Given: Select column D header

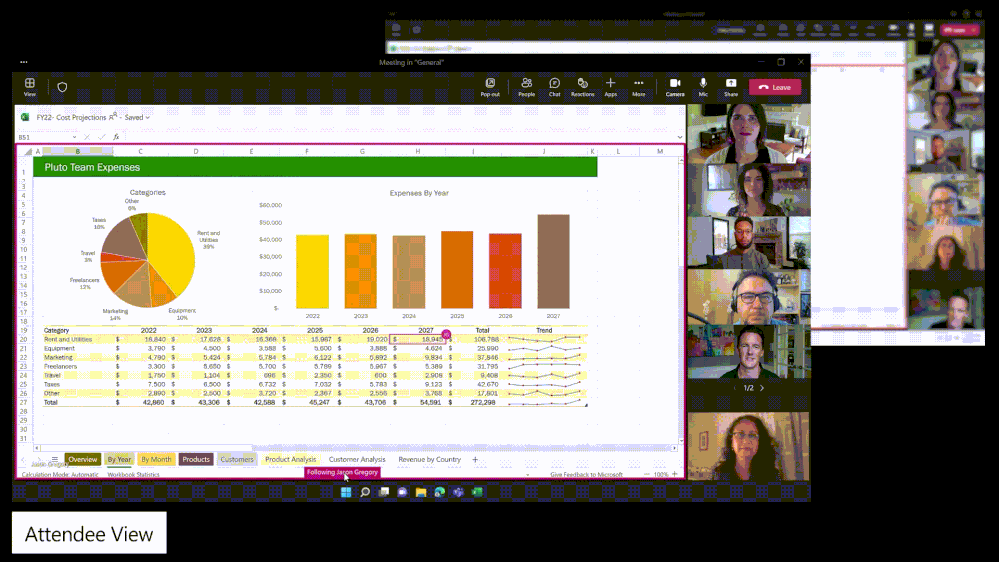Looking at the screenshot, I should [x=196, y=152].
